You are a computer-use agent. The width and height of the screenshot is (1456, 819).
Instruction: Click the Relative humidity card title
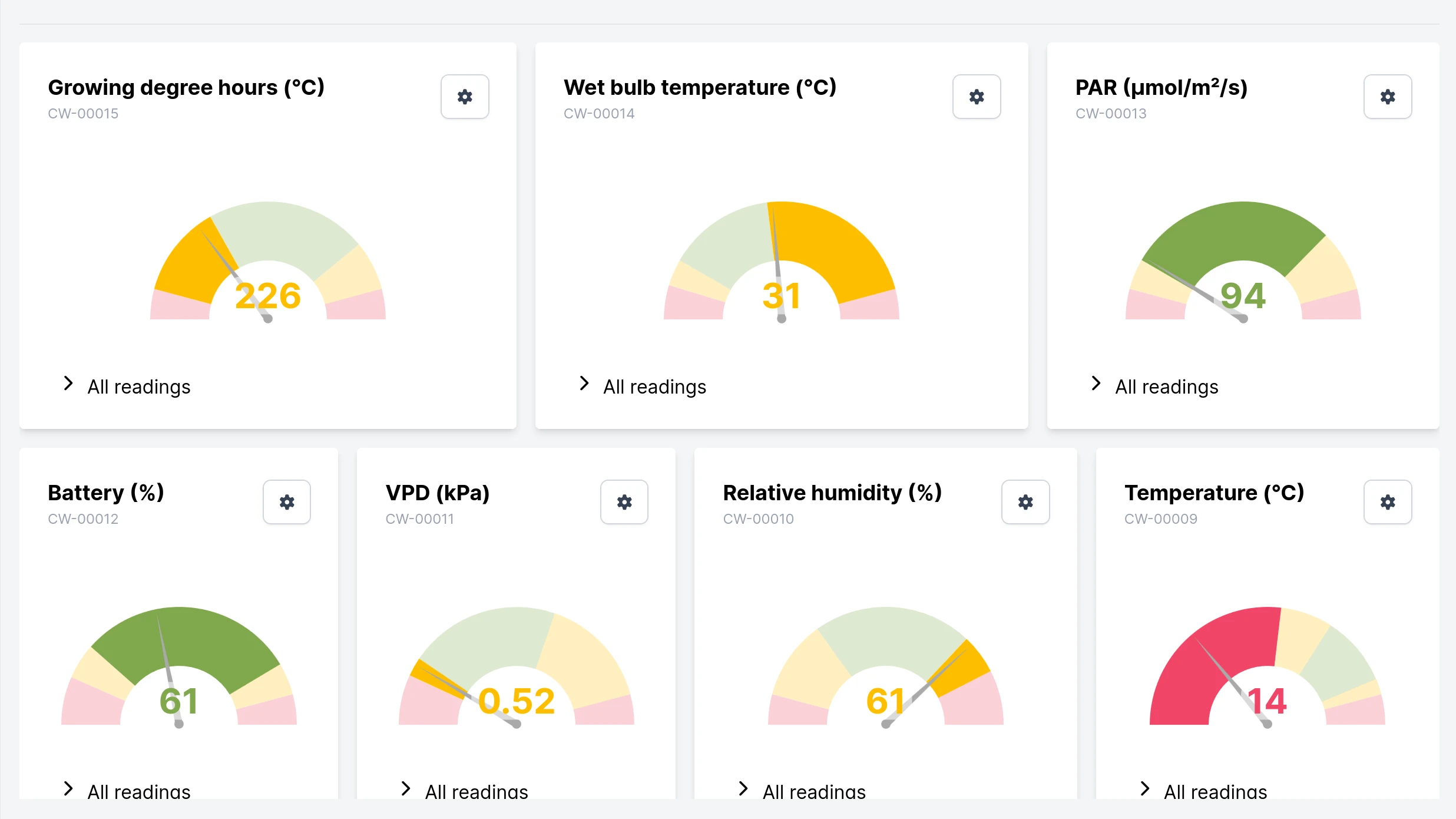click(832, 493)
